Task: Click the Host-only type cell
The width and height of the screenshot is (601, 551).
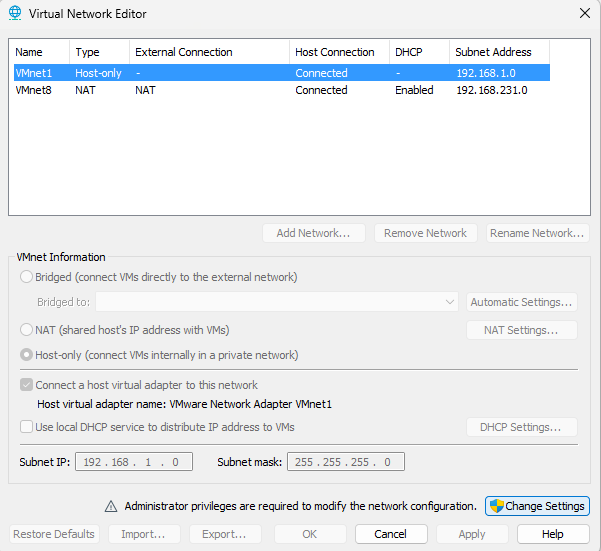Action: 99,73
